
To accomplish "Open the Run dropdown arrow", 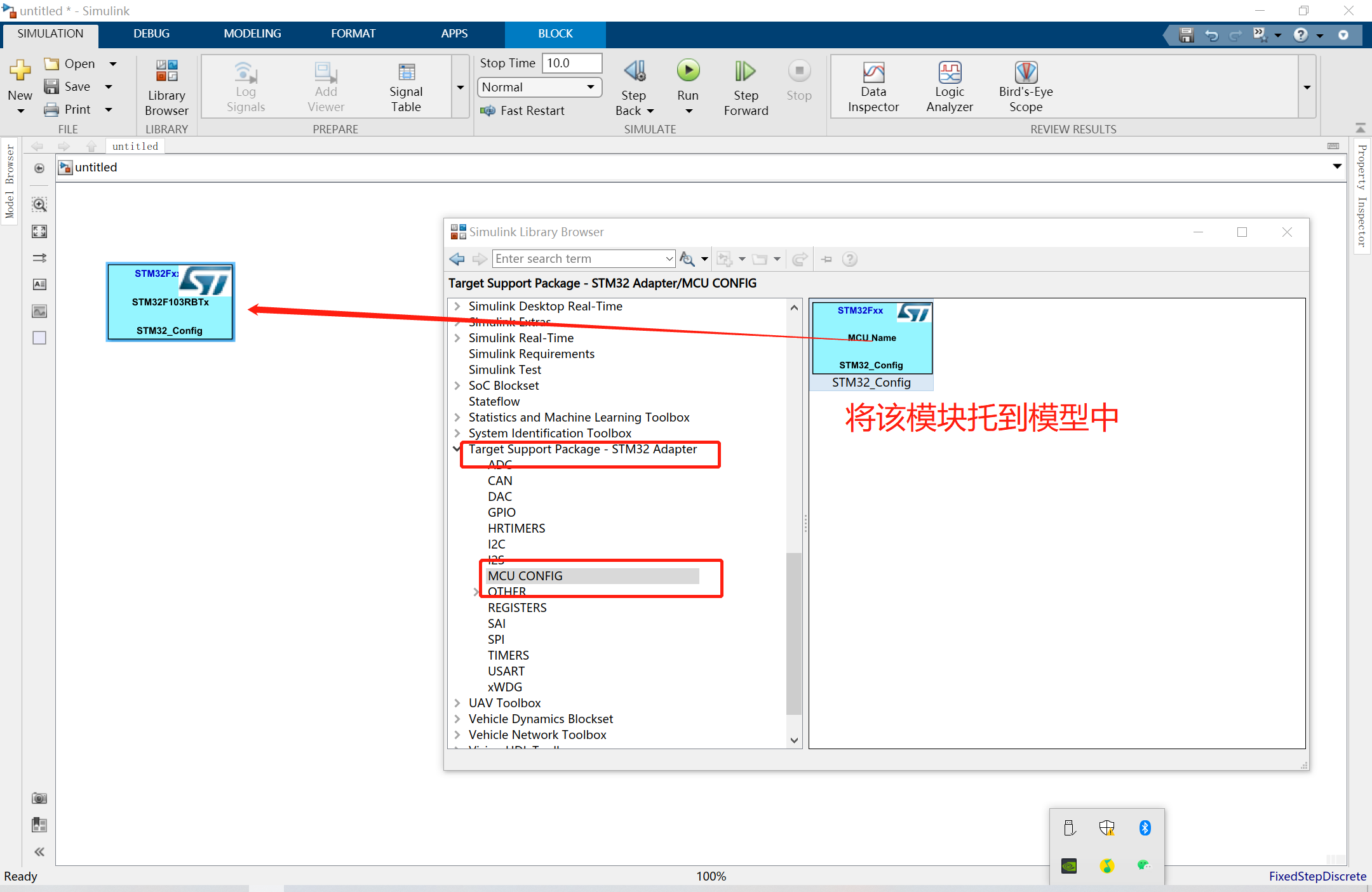I will point(689,111).
